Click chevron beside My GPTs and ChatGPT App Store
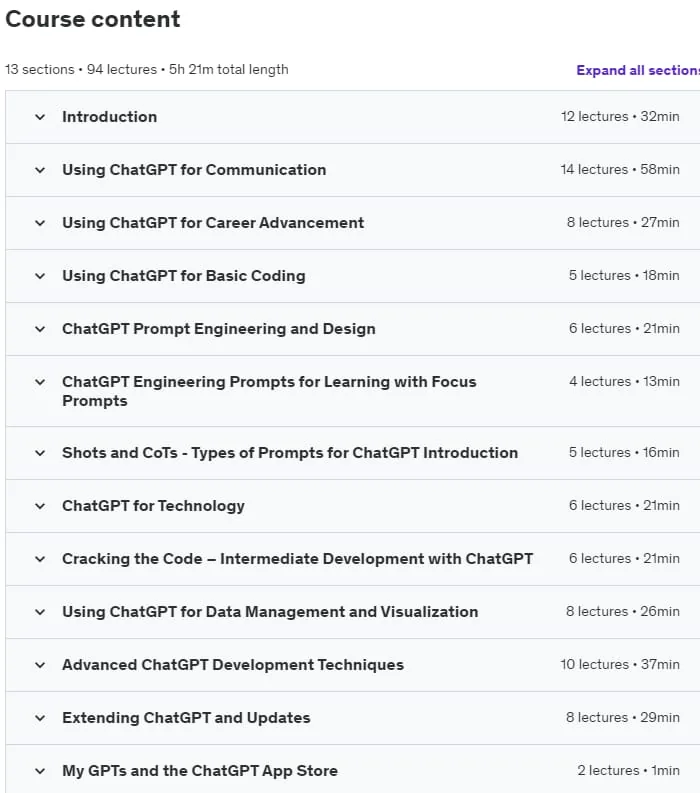Image resolution: width=700 pixels, height=793 pixels. [40, 772]
